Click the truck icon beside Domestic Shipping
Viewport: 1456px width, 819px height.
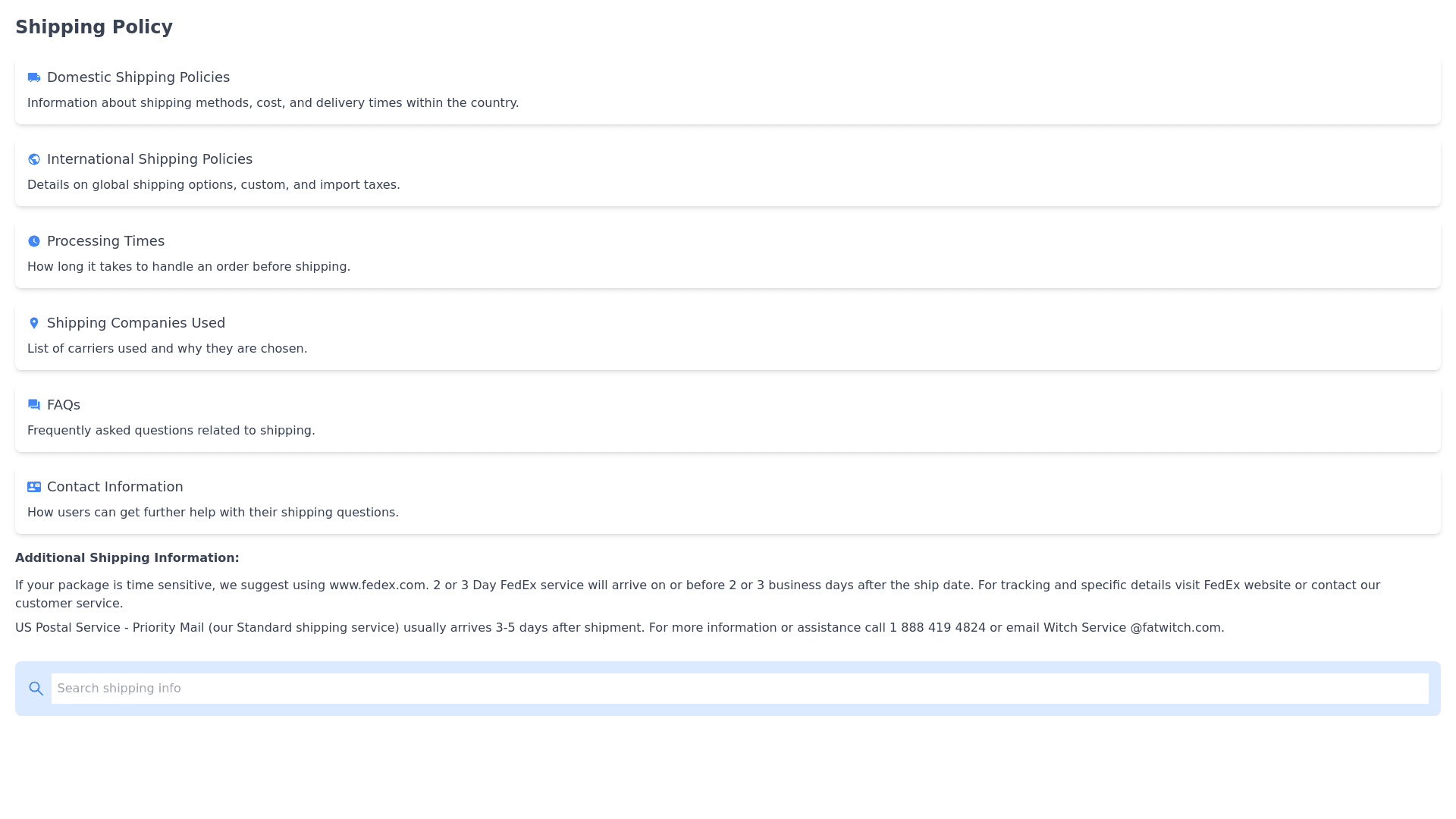34,77
